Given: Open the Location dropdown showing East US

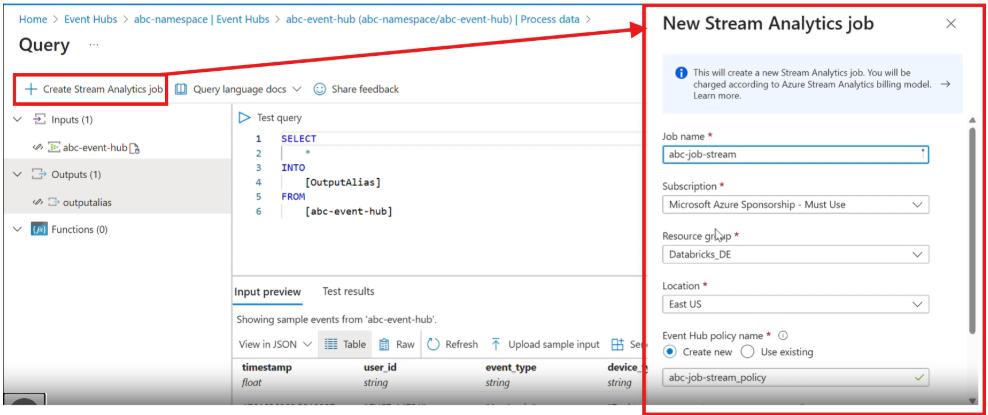Looking at the screenshot, I should tap(795, 304).
